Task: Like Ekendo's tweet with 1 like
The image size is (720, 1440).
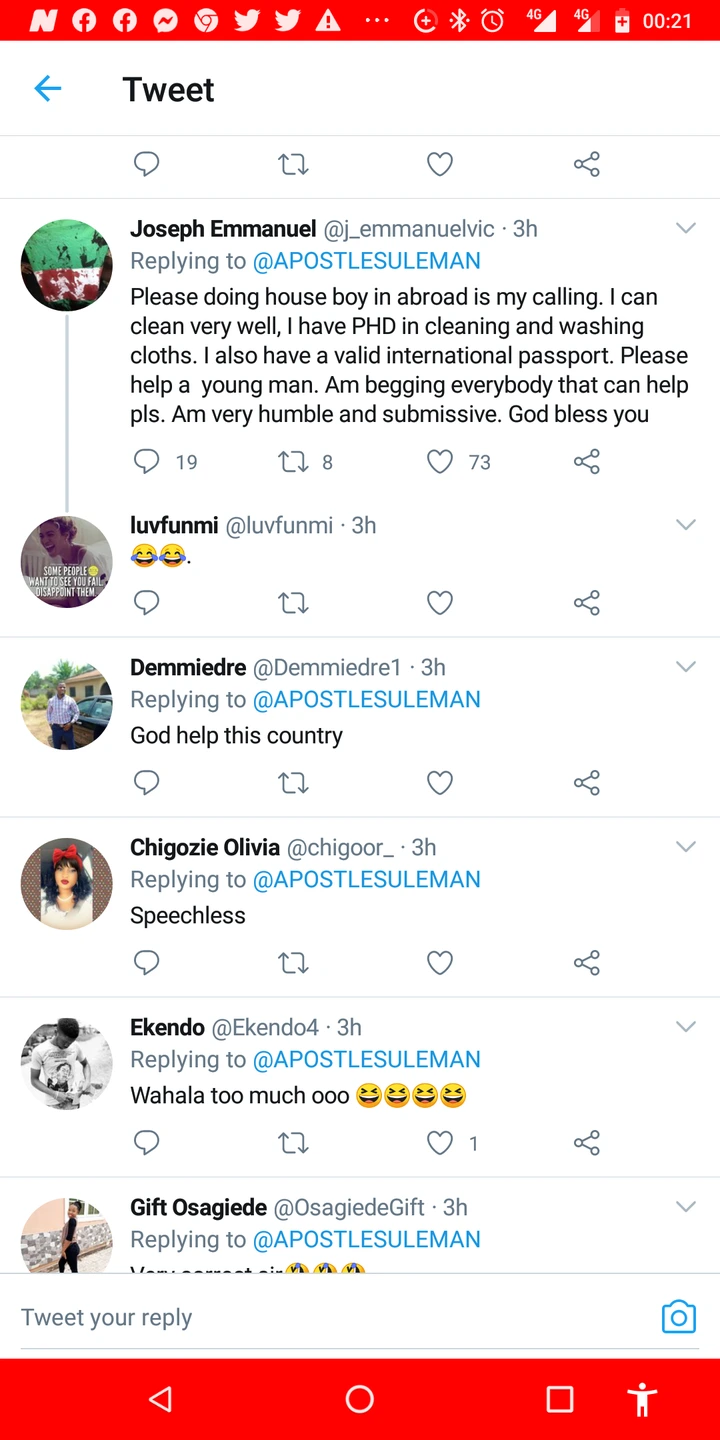Action: (x=440, y=1142)
